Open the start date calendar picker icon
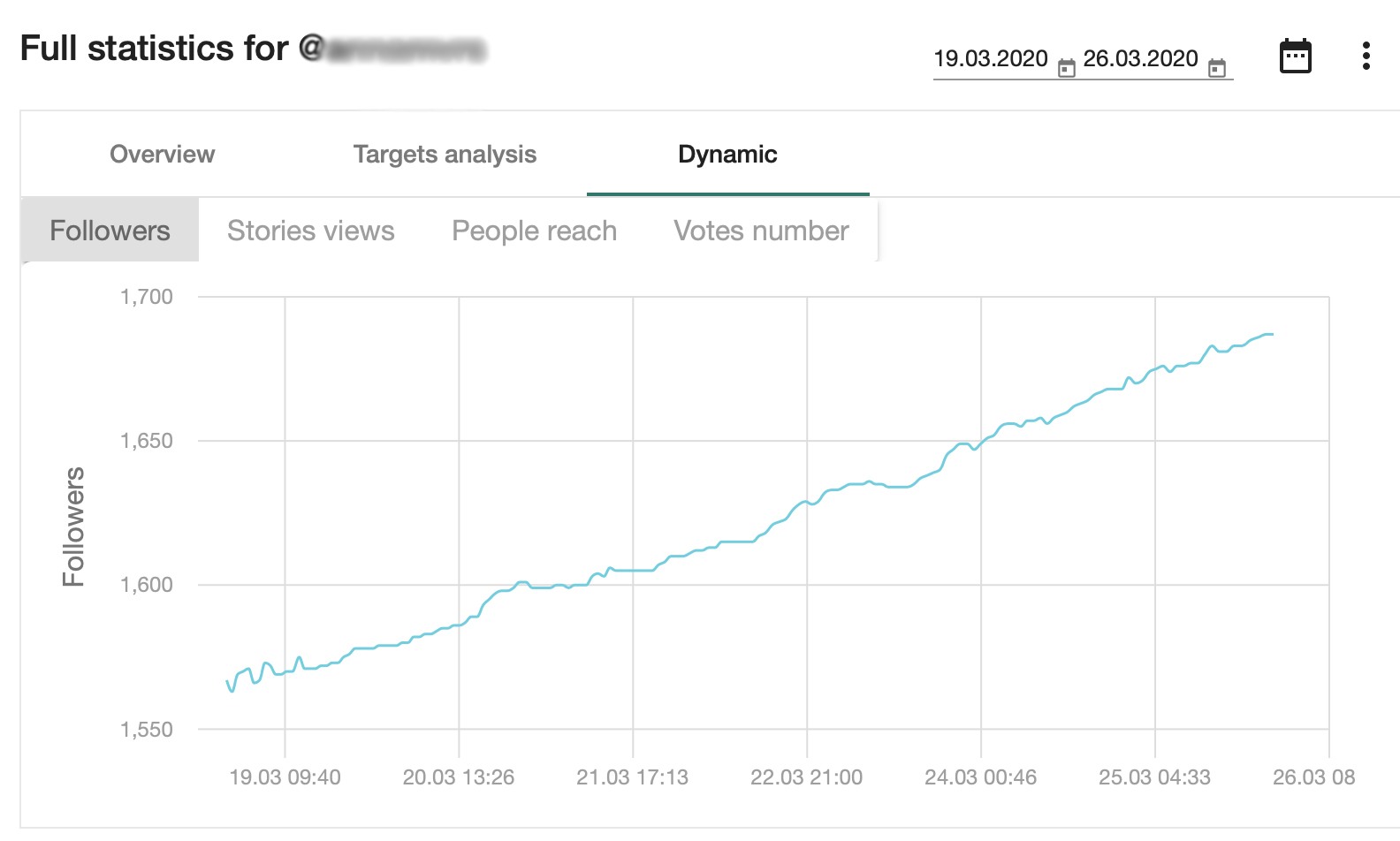Viewport: 1400px width, 841px height. (x=1067, y=67)
